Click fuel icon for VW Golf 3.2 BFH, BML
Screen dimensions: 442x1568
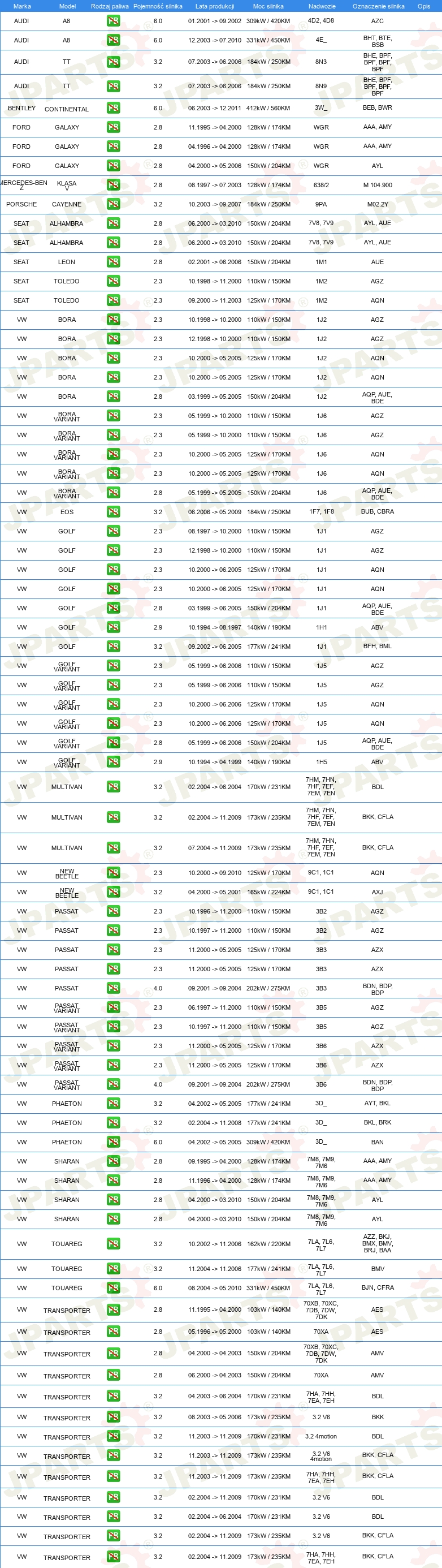coord(113,647)
